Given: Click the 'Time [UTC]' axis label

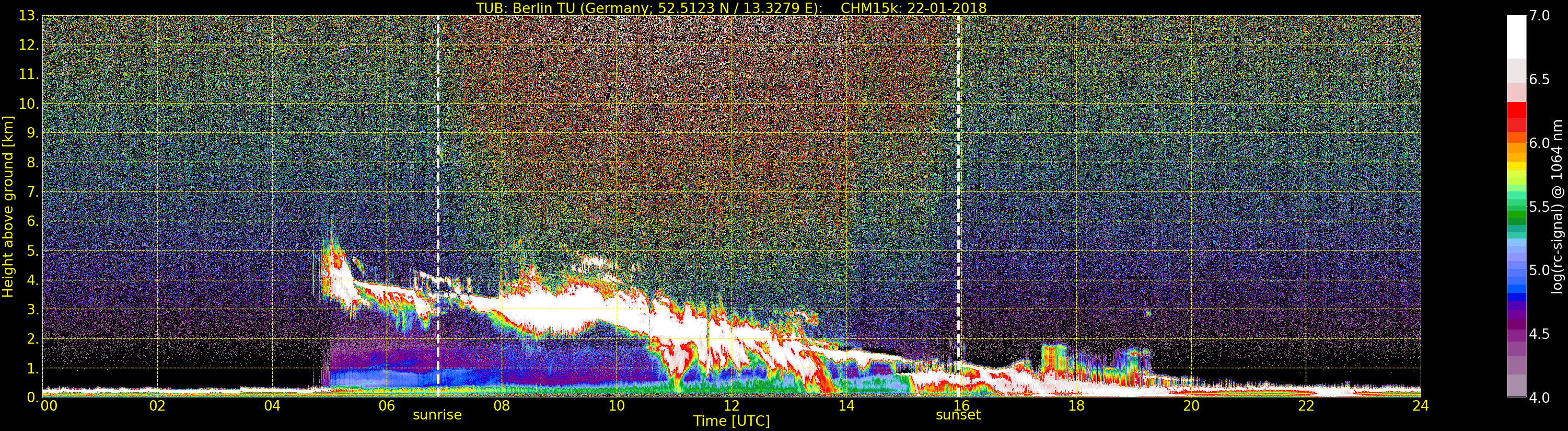Looking at the screenshot, I should click(x=731, y=421).
